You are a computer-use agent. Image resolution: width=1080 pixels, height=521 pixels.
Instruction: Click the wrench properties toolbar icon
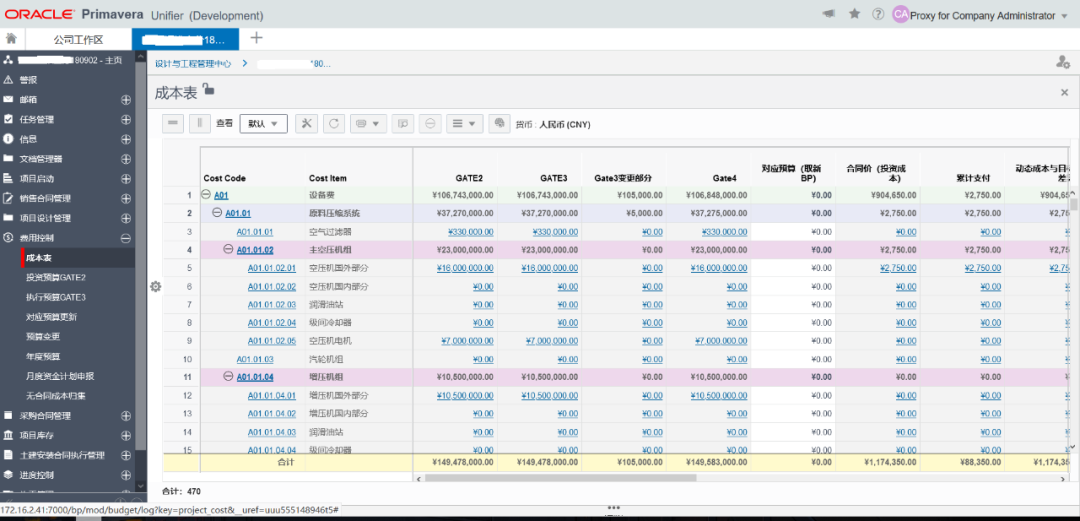tap(307, 123)
